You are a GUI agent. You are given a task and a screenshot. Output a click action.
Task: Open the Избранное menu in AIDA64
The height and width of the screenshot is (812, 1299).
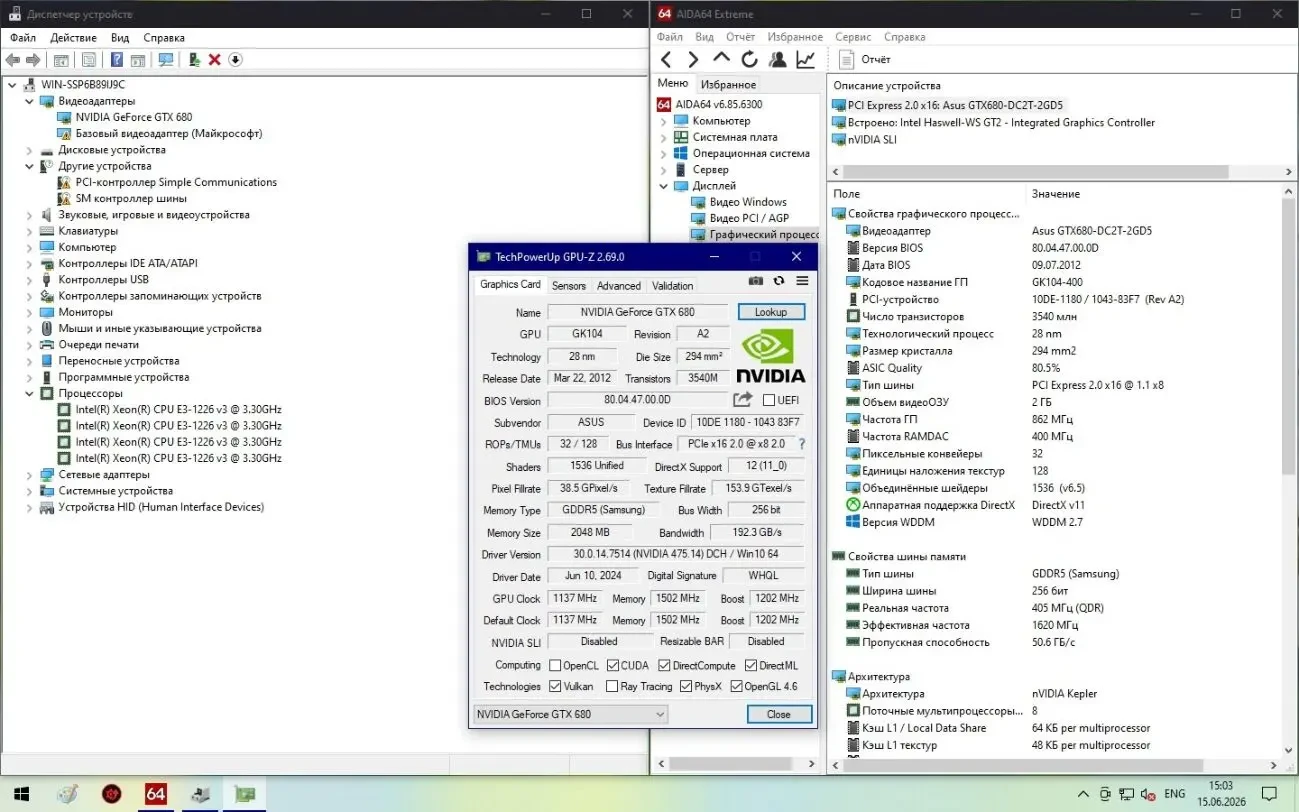pos(796,37)
